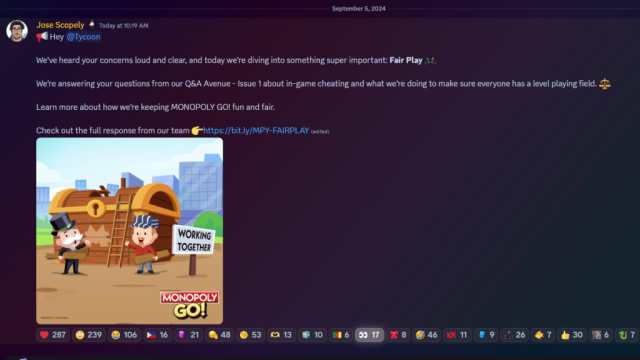Open the Monopoly GO Working Together image

(129, 231)
